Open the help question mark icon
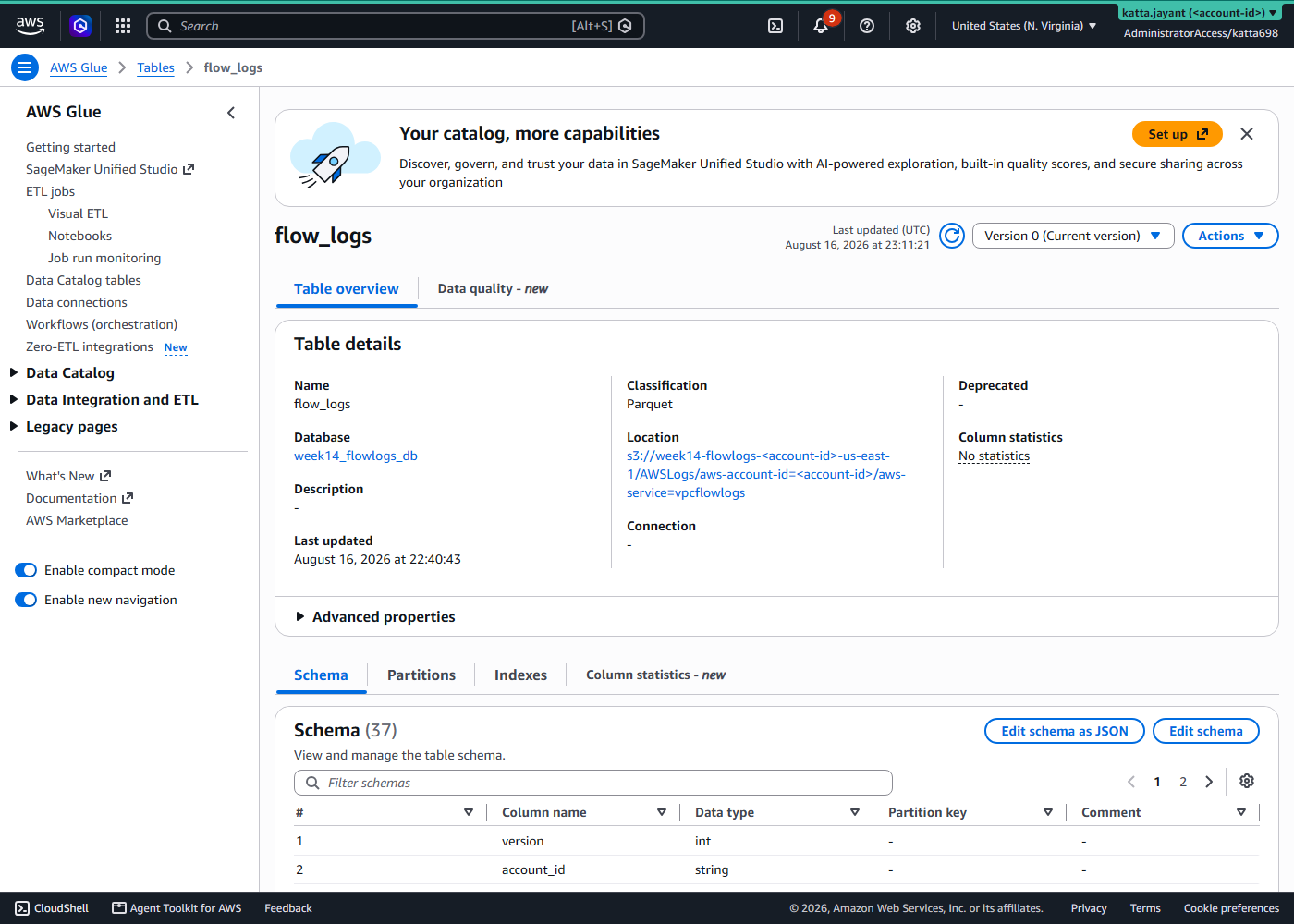This screenshot has width=1294, height=924. [867, 26]
